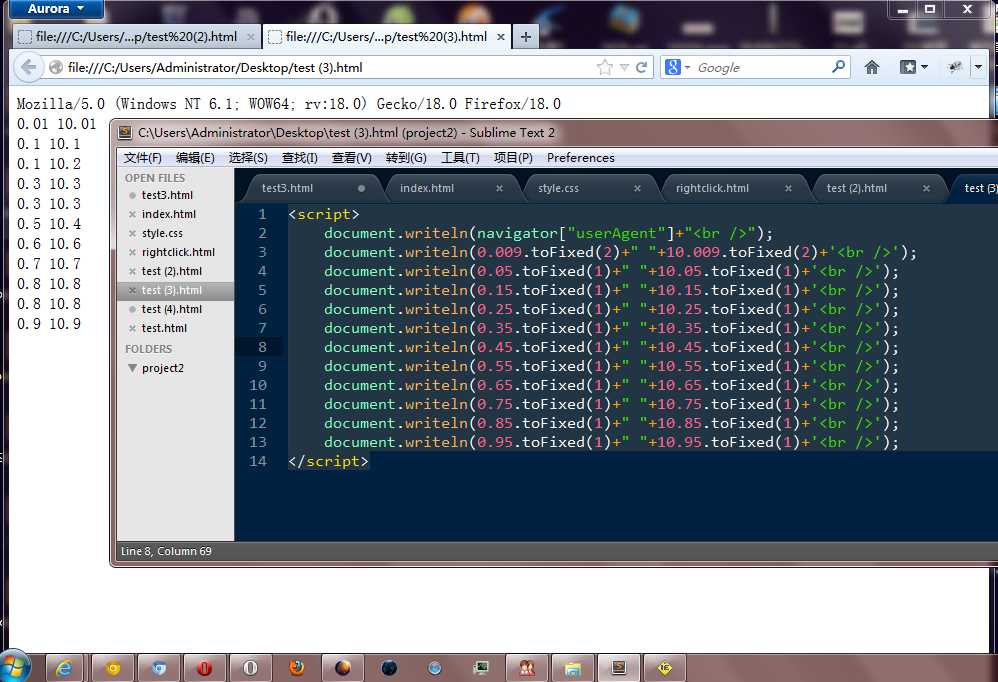Close index.html from the open files list

click(132, 214)
